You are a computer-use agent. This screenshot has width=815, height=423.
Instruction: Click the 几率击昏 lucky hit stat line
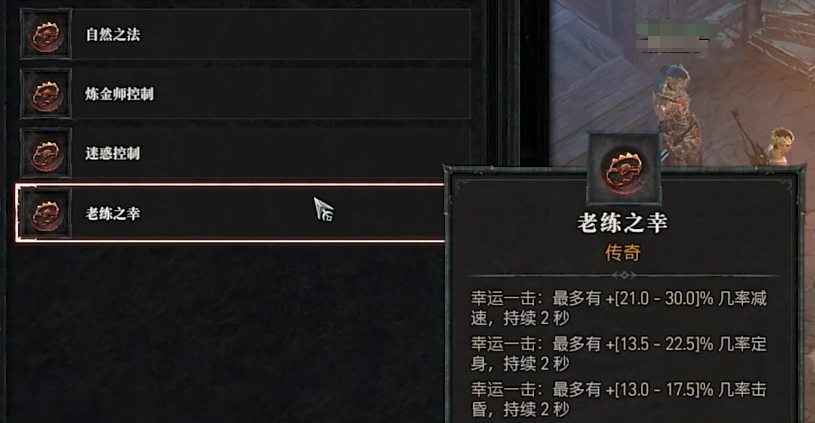tap(619, 399)
